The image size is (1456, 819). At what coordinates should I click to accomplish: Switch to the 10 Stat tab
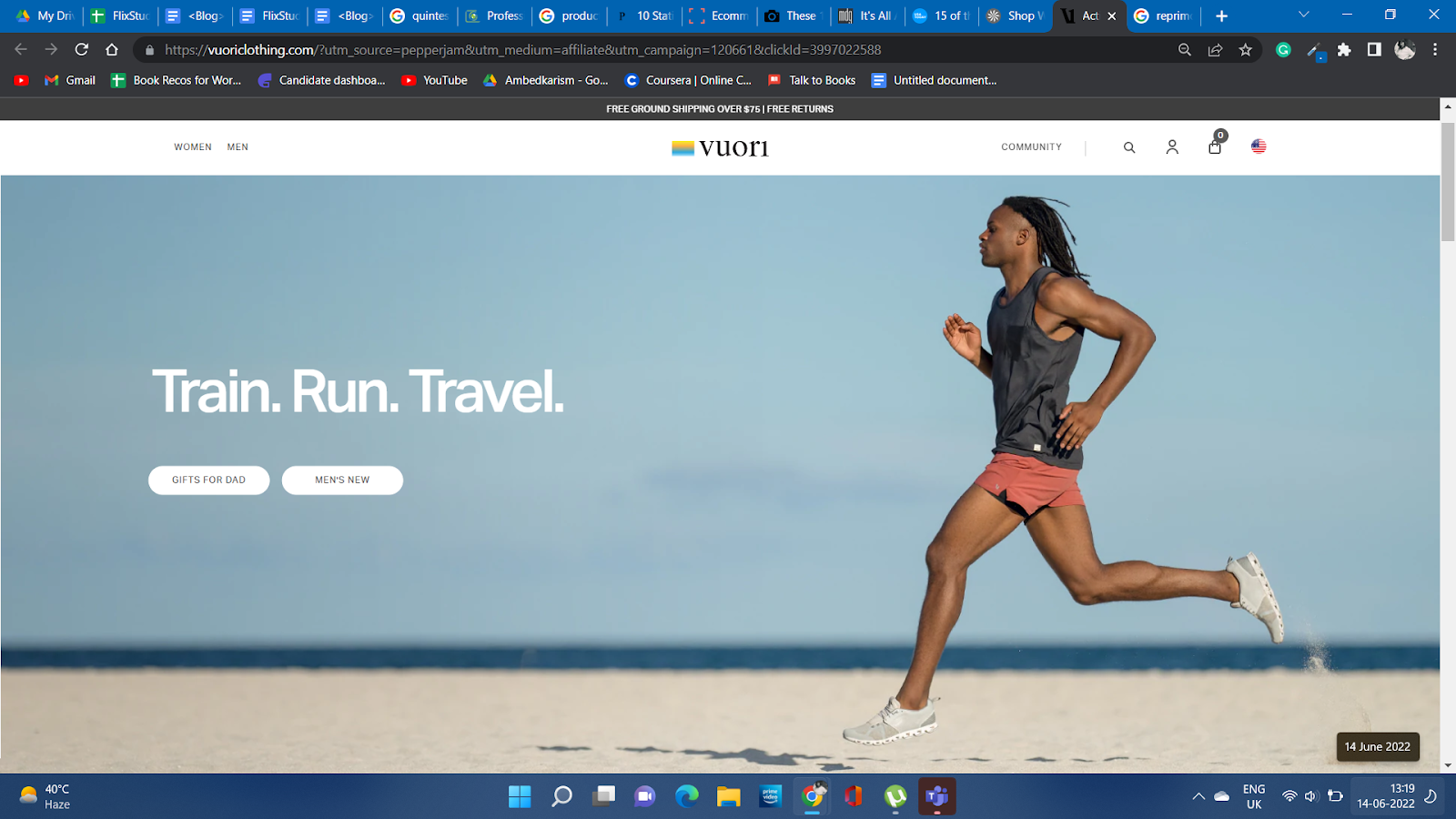645,15
